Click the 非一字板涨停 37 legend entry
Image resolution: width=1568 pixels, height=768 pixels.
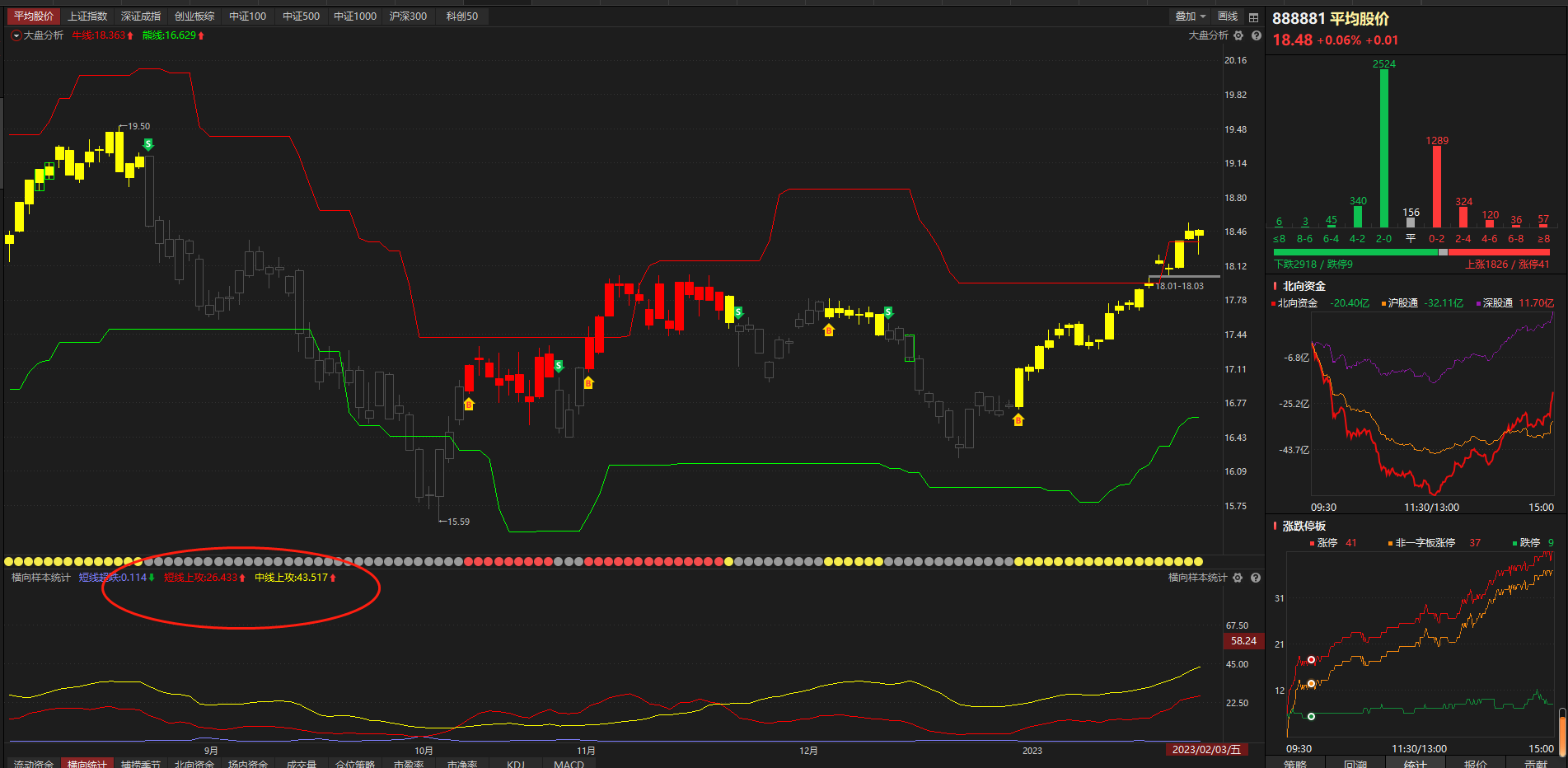[x=1435, y=543]
